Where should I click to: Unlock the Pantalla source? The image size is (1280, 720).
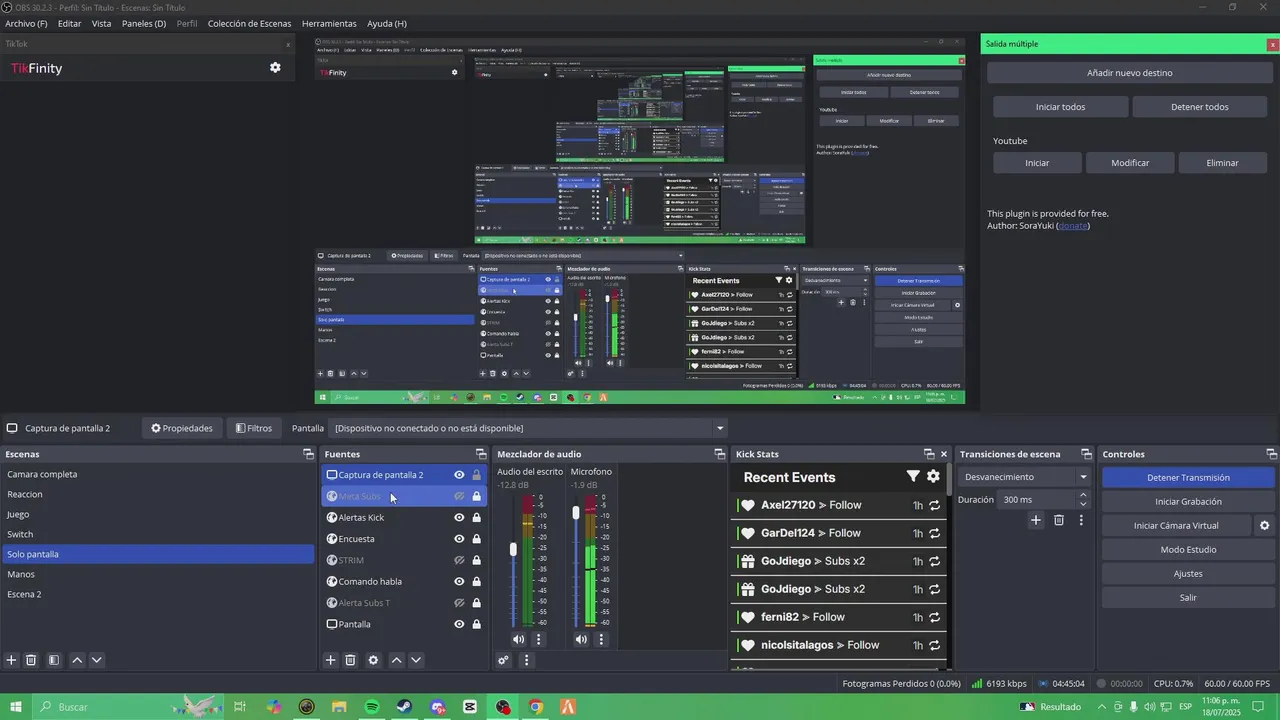pos(476,624)
